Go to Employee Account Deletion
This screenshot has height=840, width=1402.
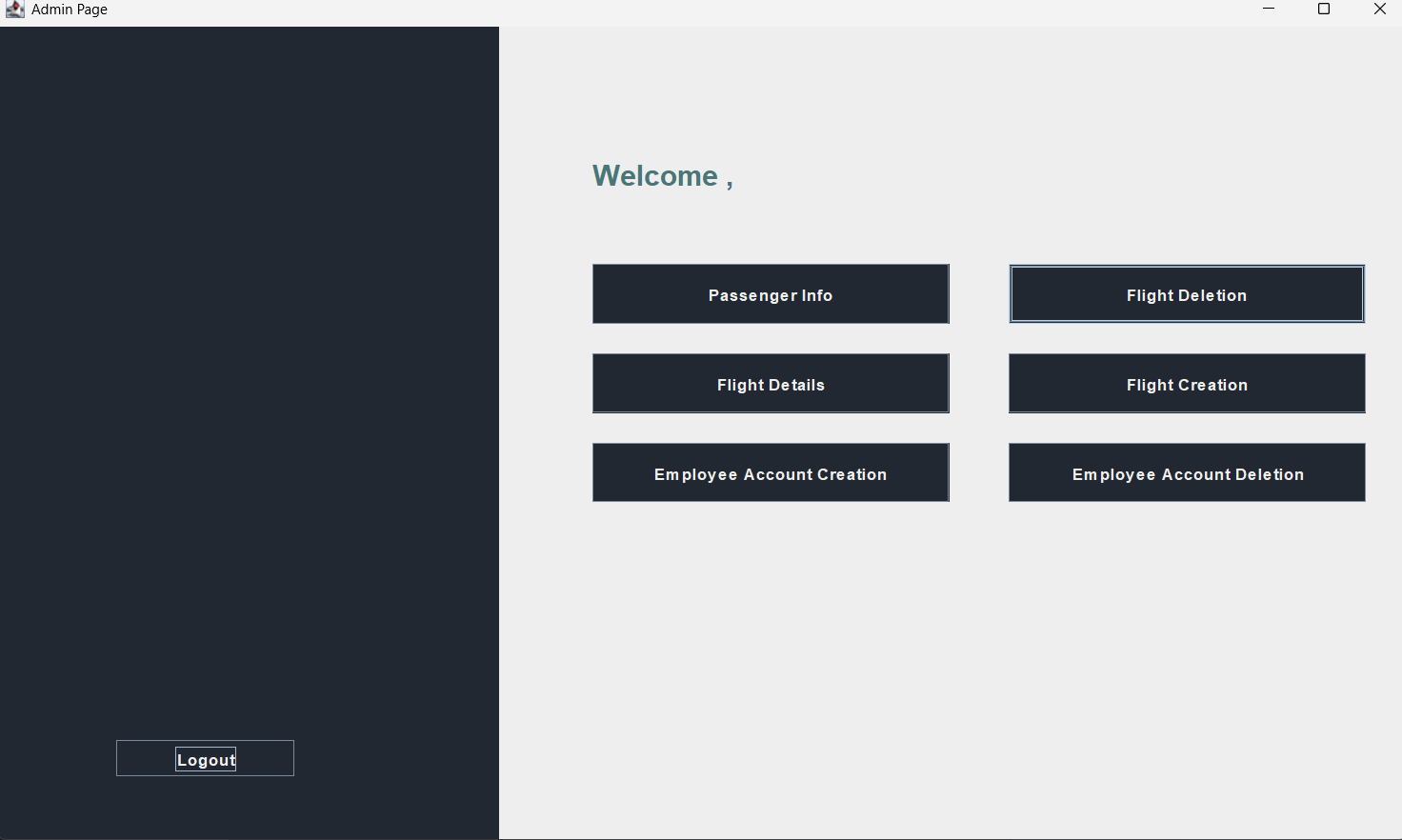pyautogui.click(x=1187, y=473)
